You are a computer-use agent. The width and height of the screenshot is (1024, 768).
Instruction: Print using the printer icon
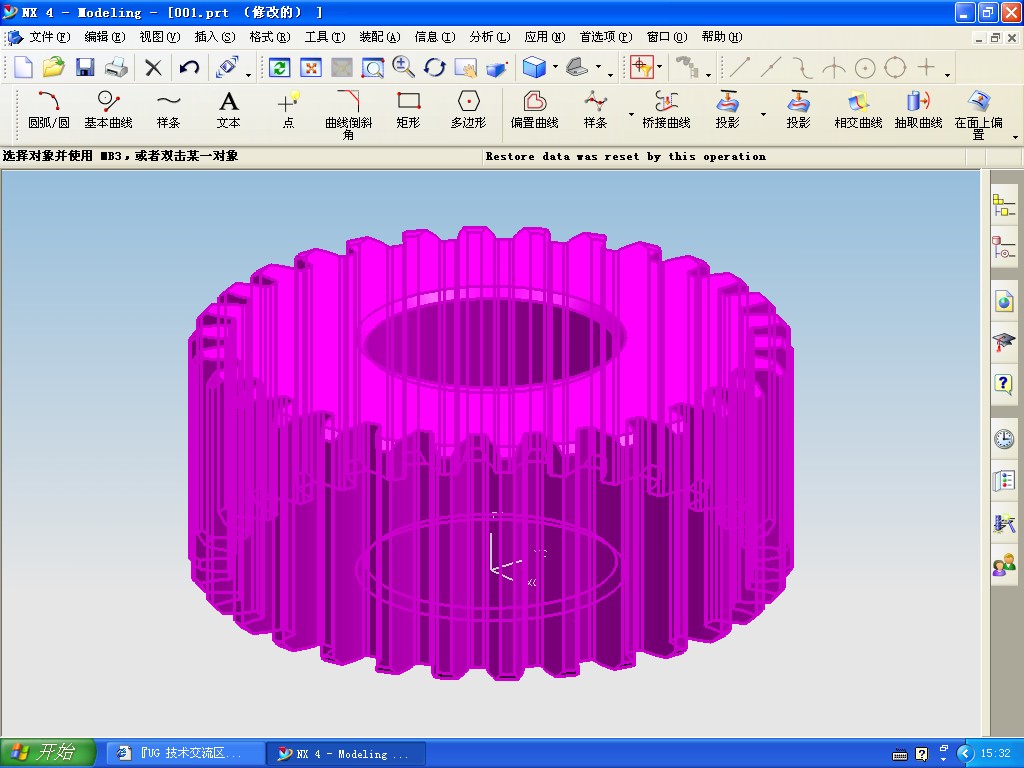[x=116, y=67]
